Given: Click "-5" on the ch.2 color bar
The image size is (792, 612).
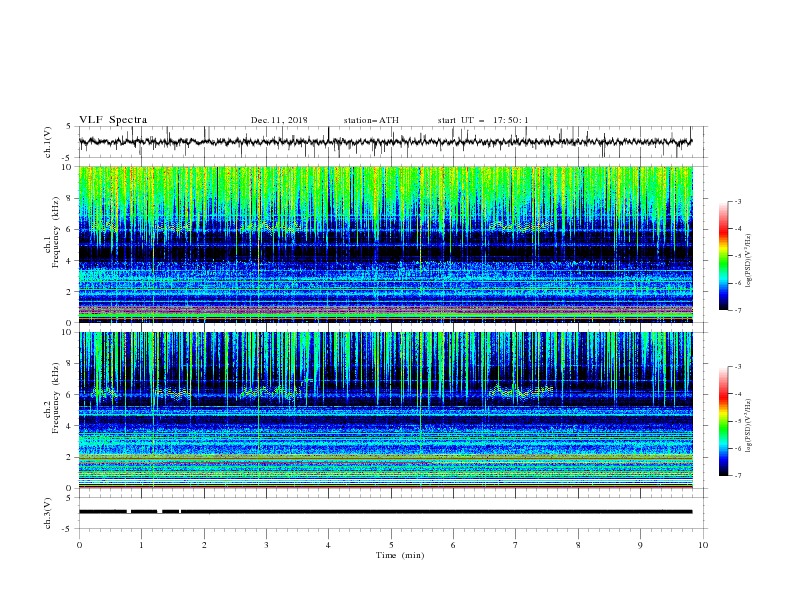Looking at the screenshot, I should coord(737,421).
